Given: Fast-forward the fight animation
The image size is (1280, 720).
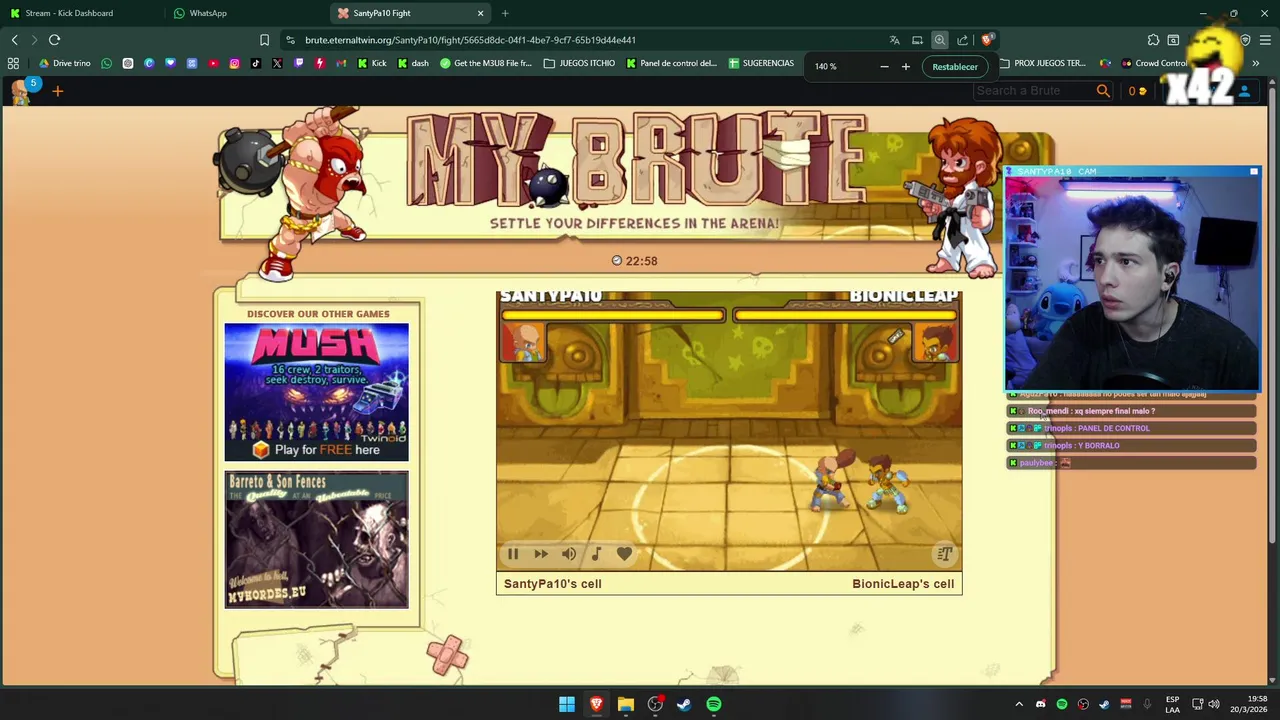Looking at the screenshot, I should [541, 554].
